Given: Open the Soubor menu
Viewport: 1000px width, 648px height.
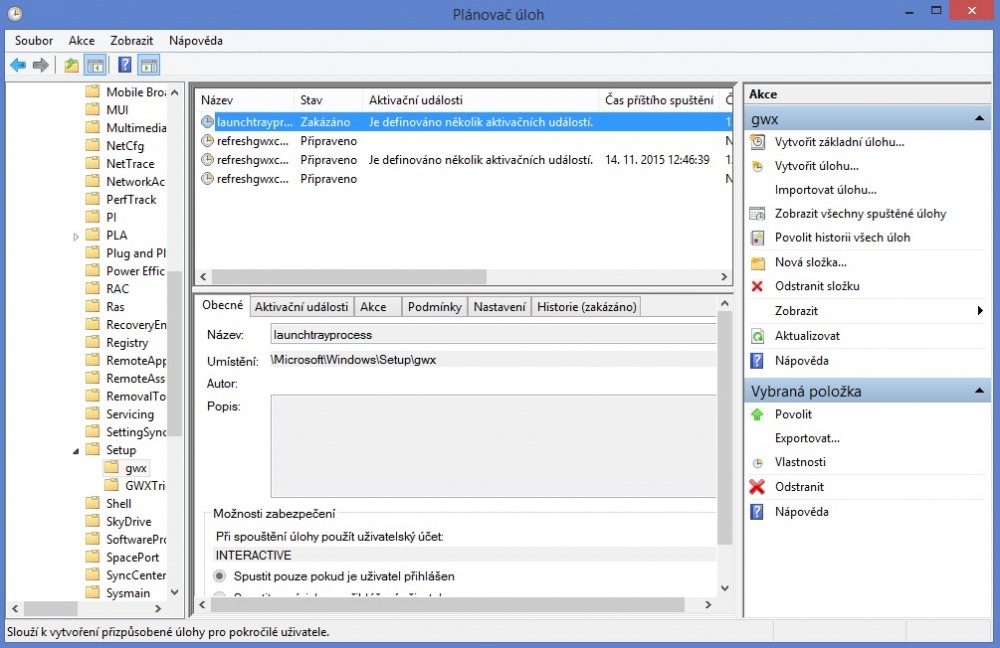Looking at the screenshot, I should [34, 41].
